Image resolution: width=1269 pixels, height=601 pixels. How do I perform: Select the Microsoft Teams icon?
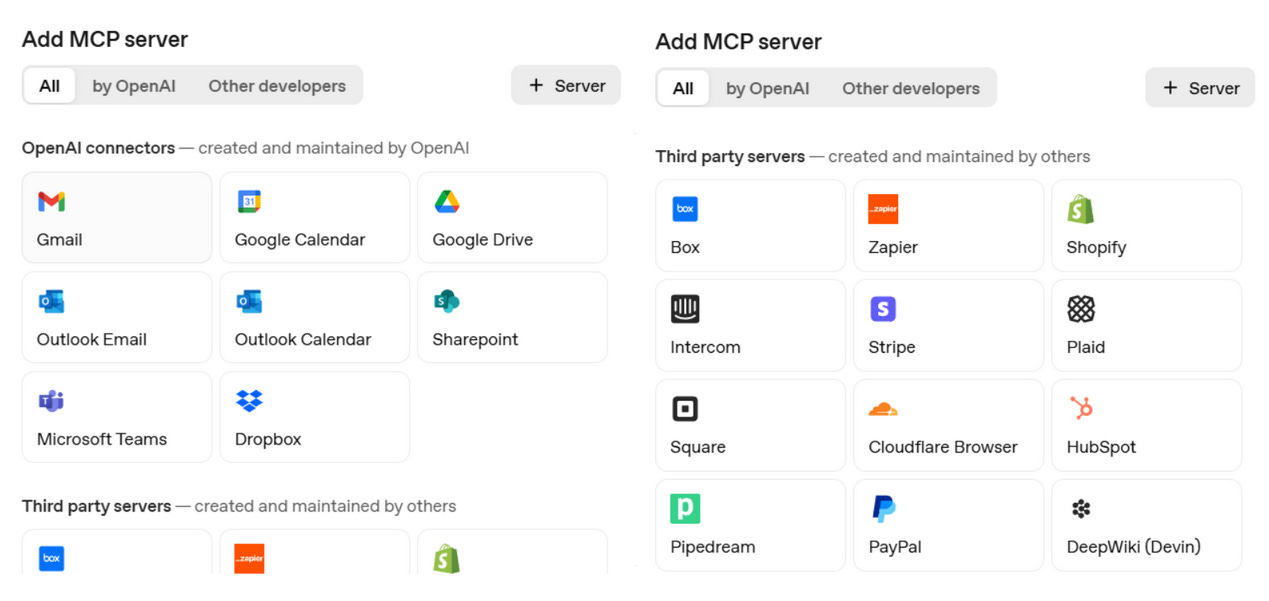point(51,401)
